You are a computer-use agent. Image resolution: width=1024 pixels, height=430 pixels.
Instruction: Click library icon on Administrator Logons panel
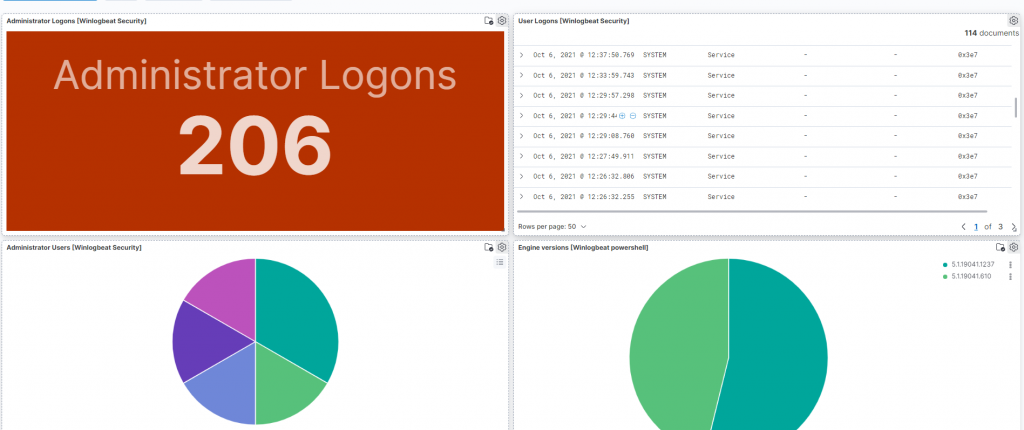pos(488,21)
